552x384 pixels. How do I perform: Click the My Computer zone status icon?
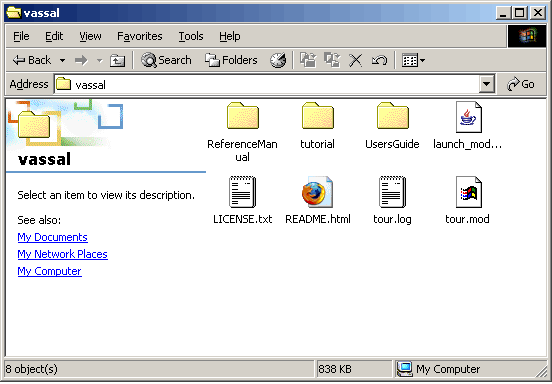click(x=405, y=369)
